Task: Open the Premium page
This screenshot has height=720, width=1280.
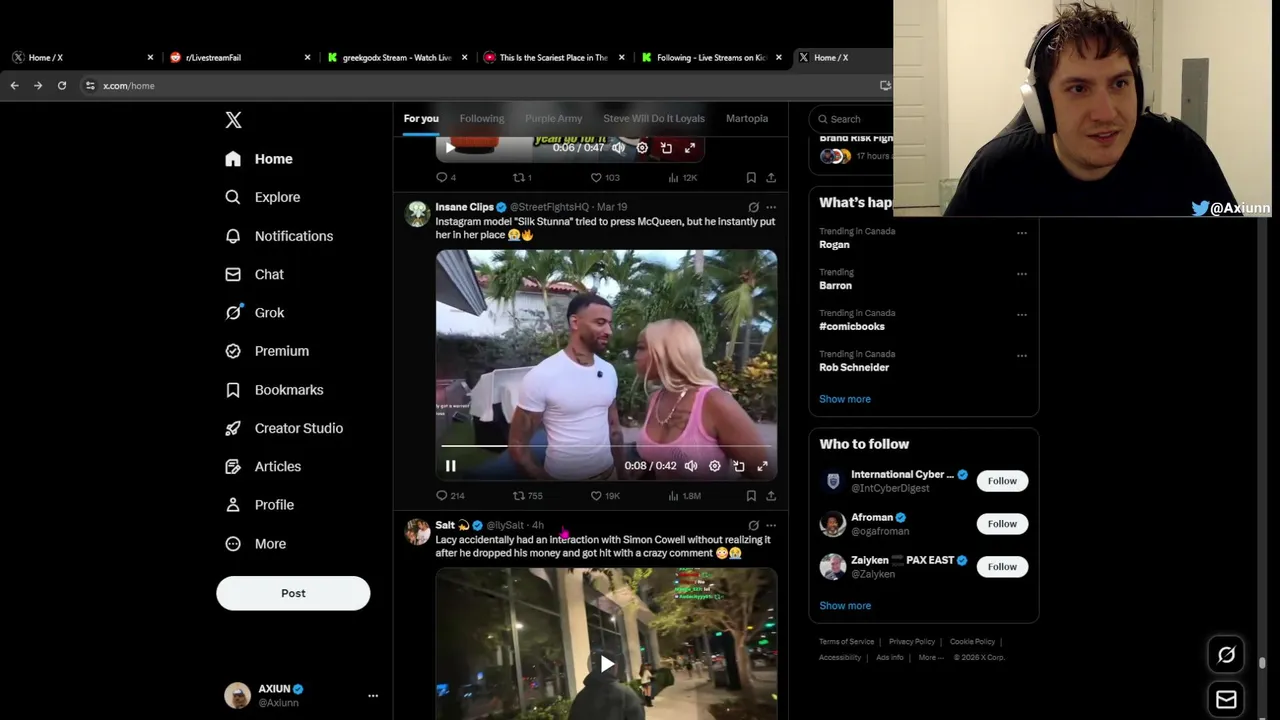Action: 267,351
